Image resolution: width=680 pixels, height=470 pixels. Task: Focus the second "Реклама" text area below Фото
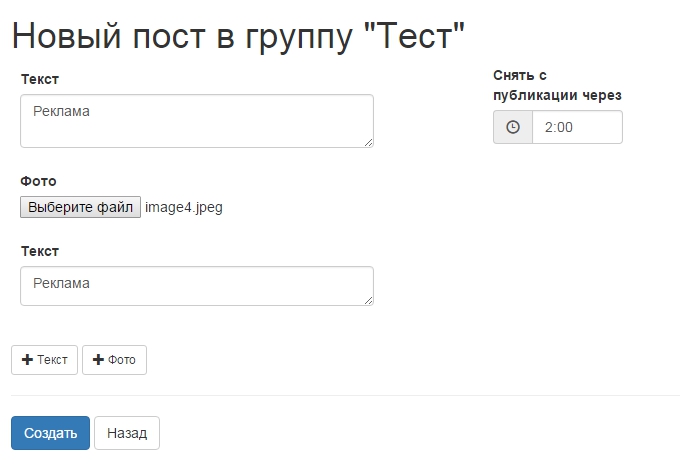pyautogui.click(x=196, y=286)
